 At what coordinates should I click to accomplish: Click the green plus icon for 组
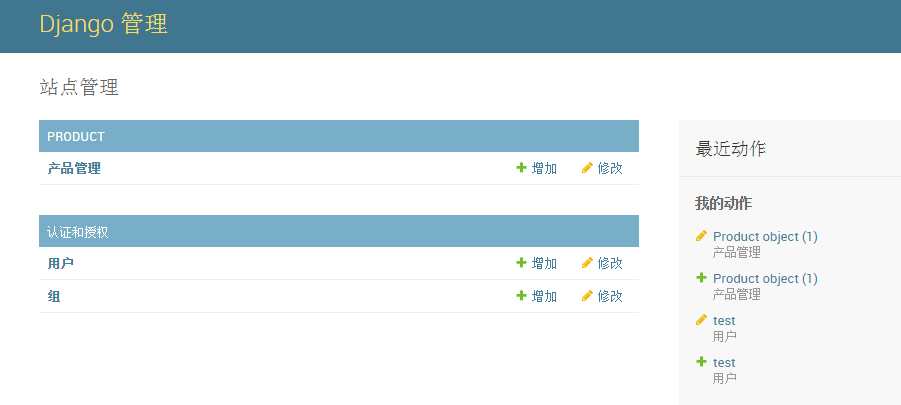[x=521, y=296]
